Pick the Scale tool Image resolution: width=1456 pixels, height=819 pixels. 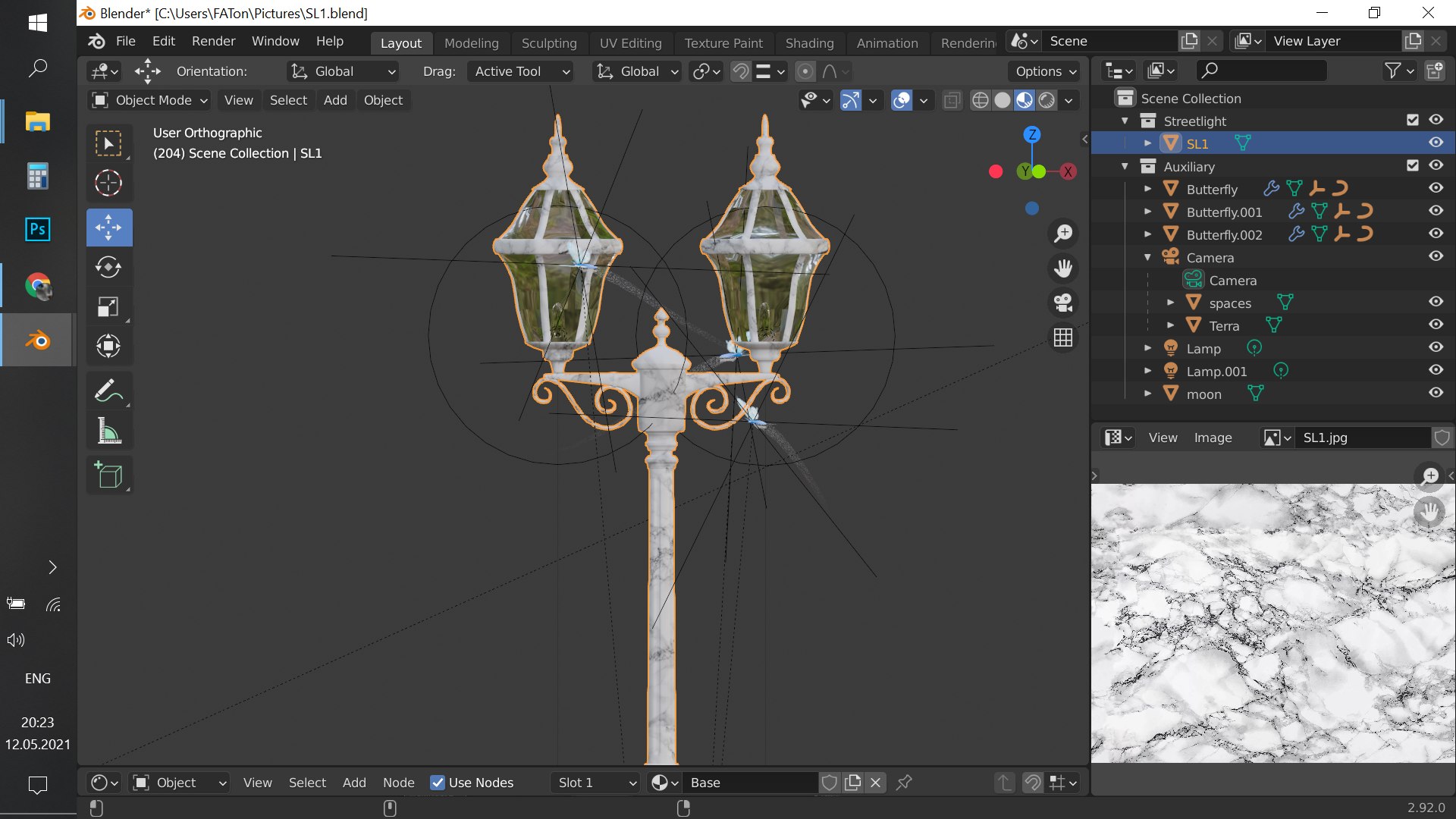point(109,306)
